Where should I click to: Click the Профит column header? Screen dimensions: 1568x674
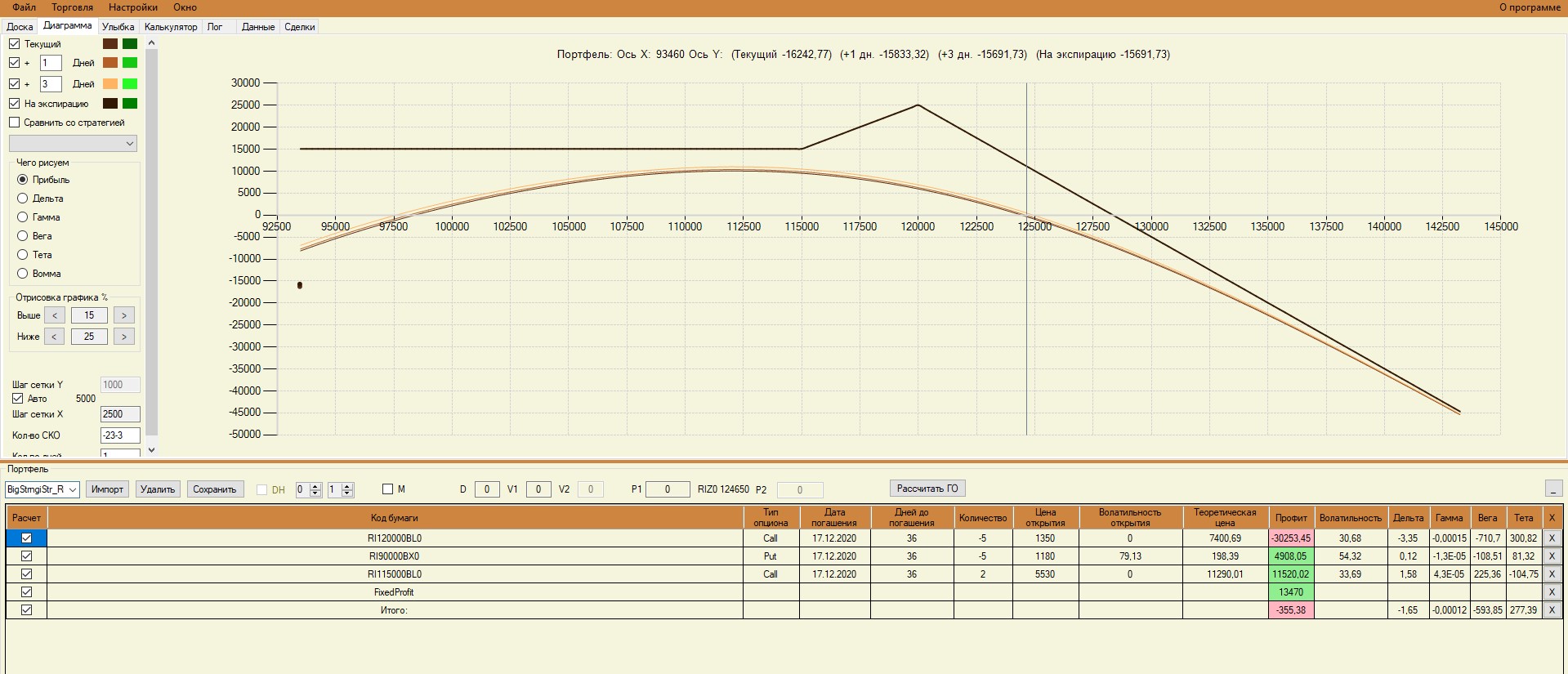[1291, 518]
